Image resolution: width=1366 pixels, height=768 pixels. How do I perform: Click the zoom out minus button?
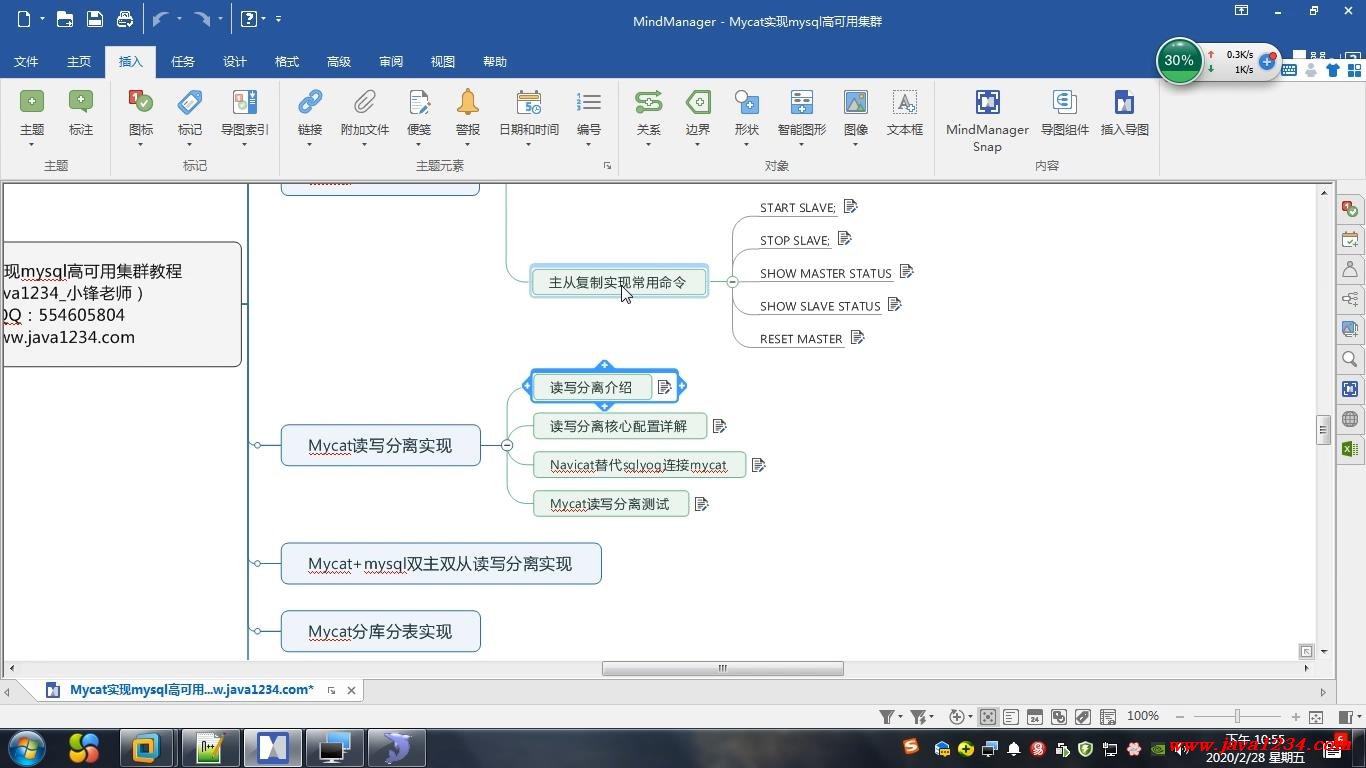tap(1180, 717)
